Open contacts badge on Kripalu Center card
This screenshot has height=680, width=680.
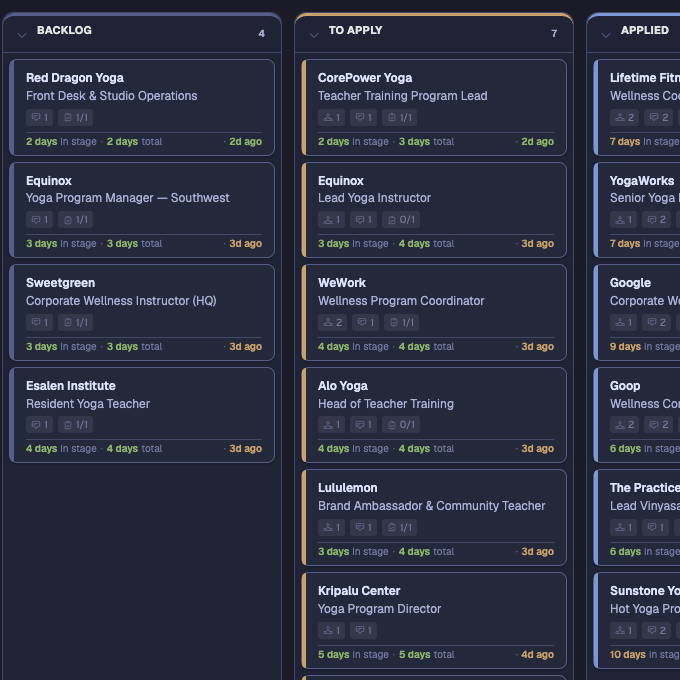pos(331,630)
